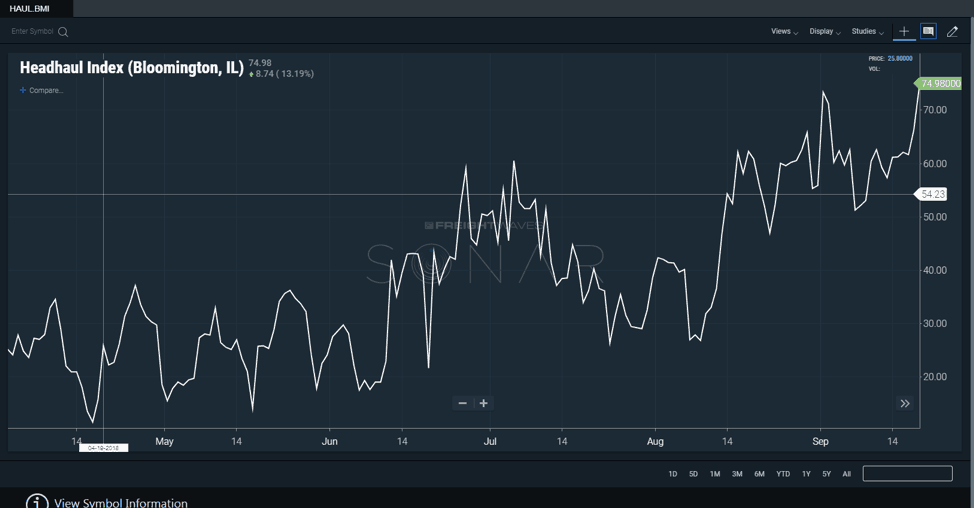
Task: Click the Headhaul Index (Bloomington, IL) title
Action: (x=132, y=68)
